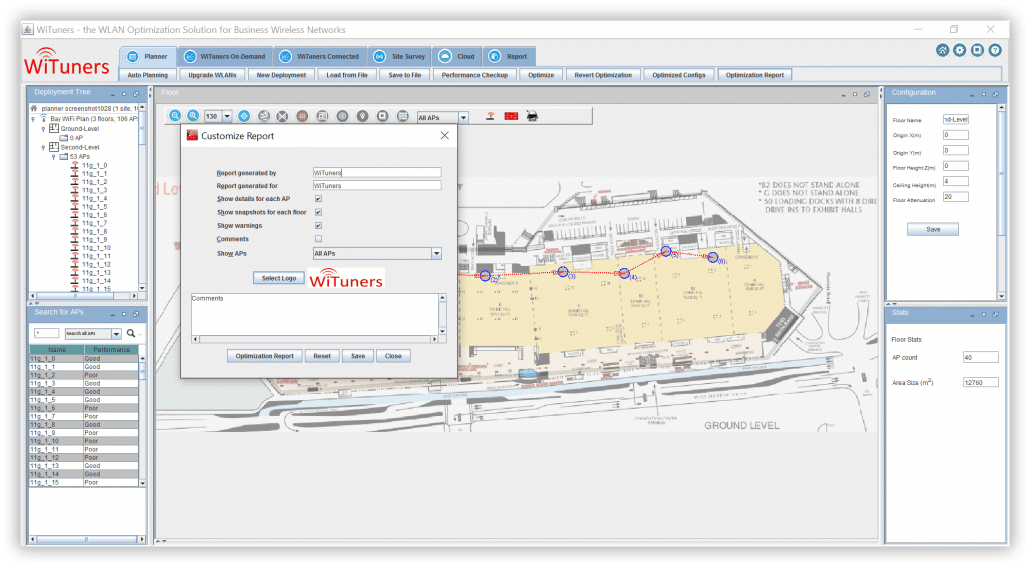The height and width of the screenshot is (567, 1030).
Task: Collapse the 53 APs tree node
Action: coord(54,157)
